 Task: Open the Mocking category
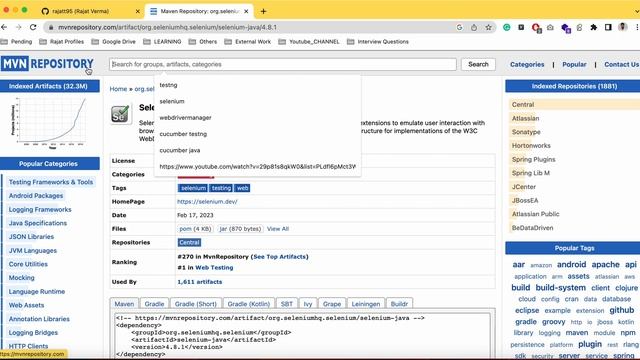(x=22, y=278)
